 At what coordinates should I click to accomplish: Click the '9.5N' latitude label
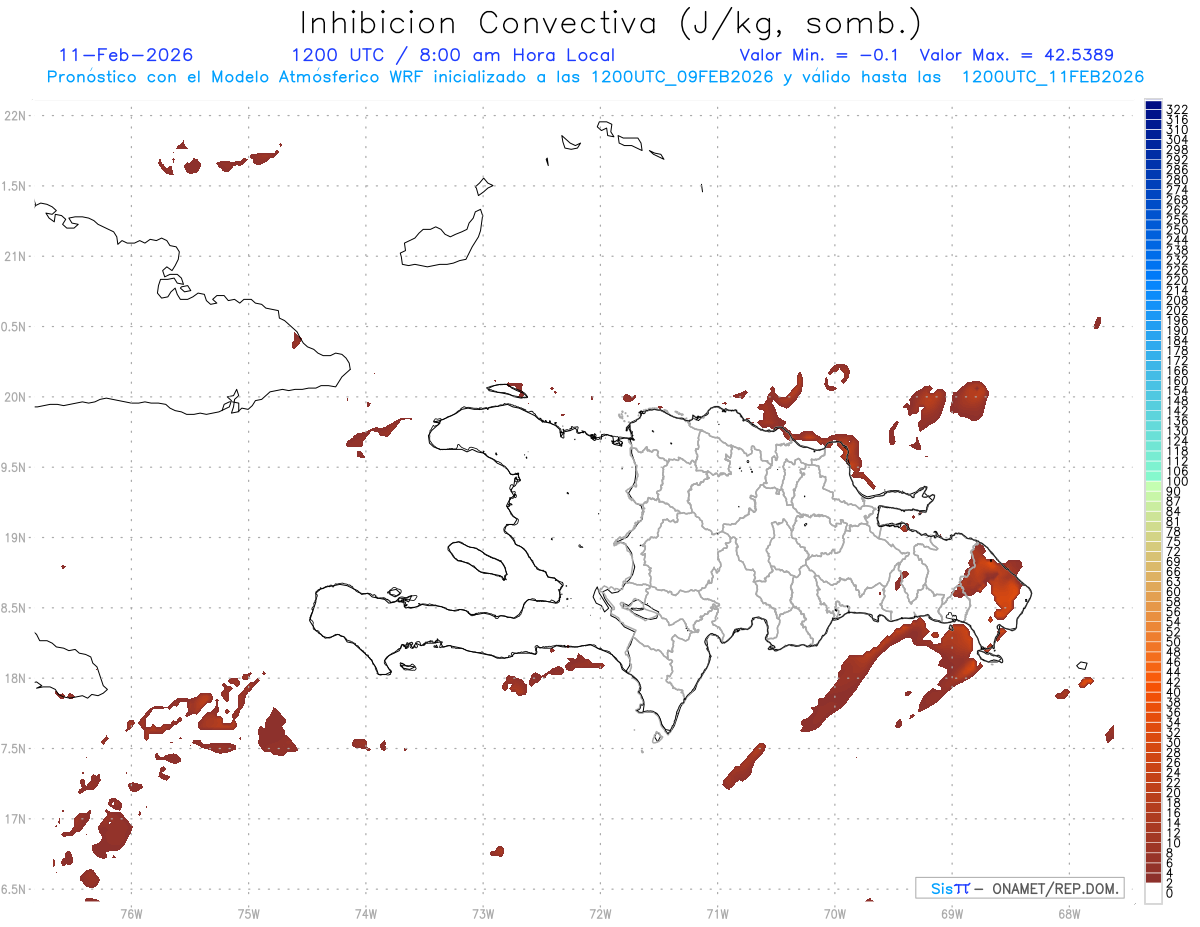(x=15, y=467)
